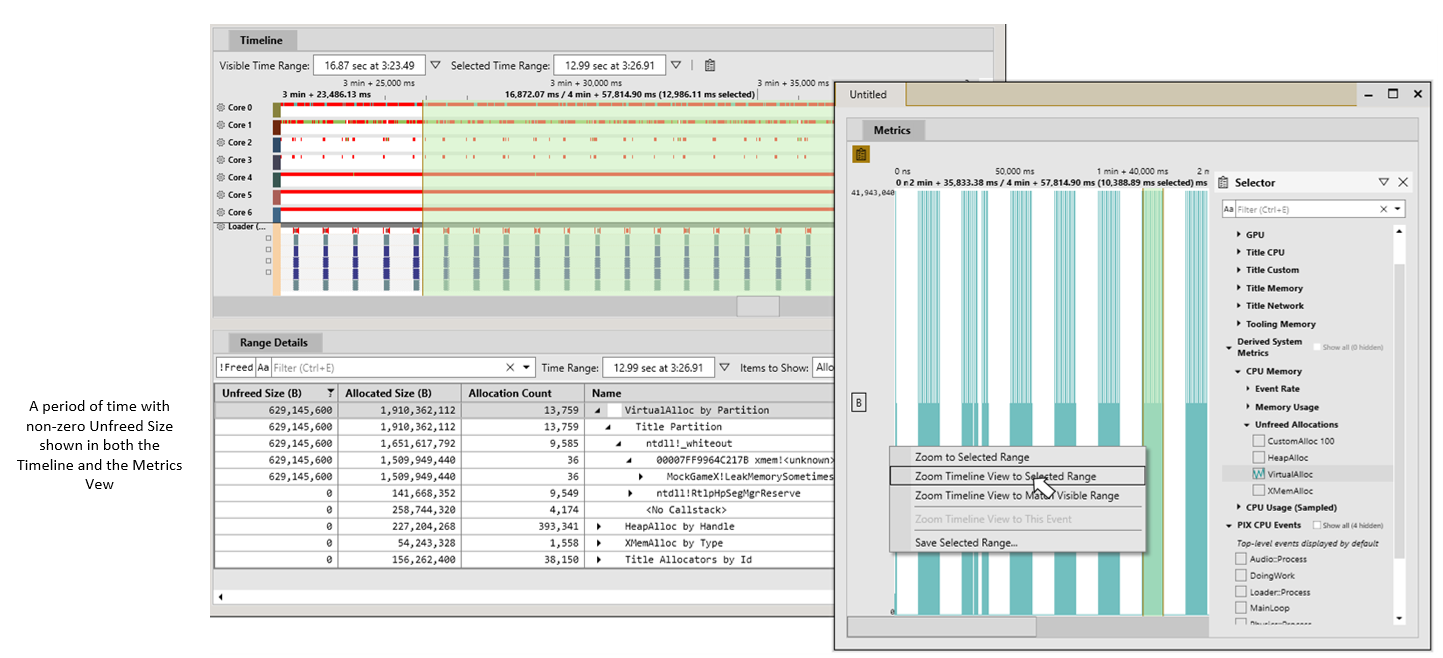Click the Timeline clipboard selector icon
This screenshot has height=658, width=1443.
tap(710, 65)
